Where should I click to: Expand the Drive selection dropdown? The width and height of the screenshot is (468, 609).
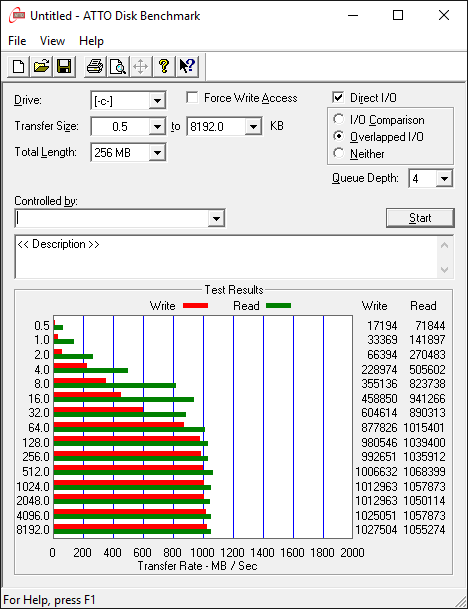point(157,101)
